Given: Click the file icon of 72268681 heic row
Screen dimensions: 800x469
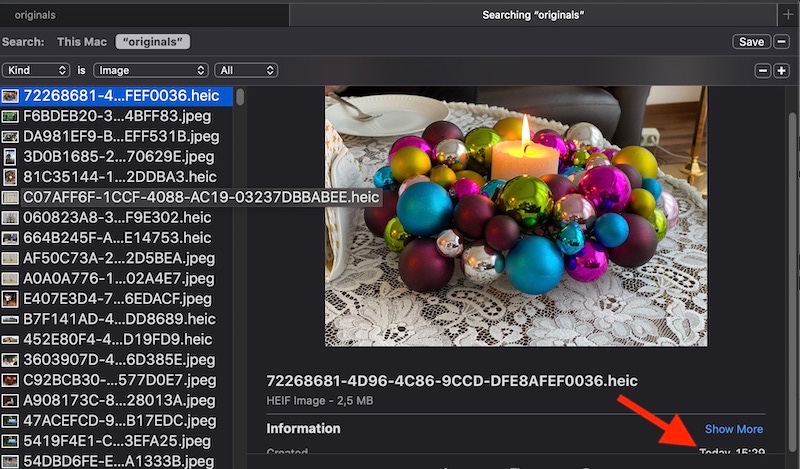Looking at the screenshot, I should 10,96.
